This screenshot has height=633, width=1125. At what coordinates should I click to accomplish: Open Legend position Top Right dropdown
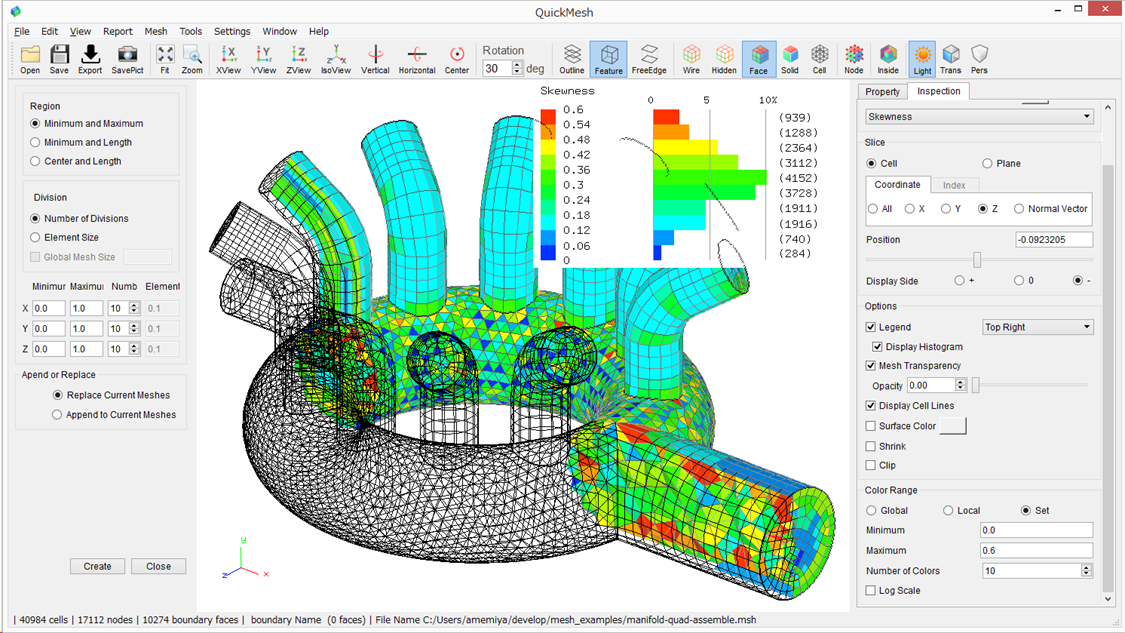pos(1037,327)
